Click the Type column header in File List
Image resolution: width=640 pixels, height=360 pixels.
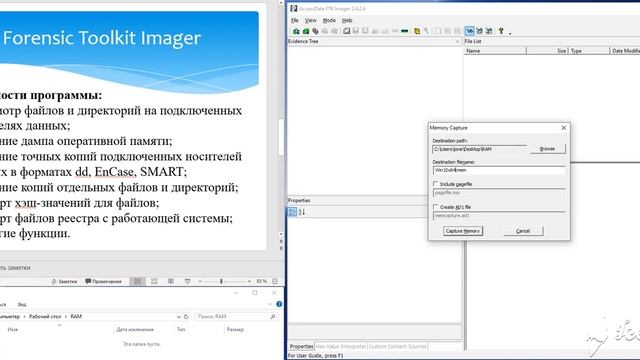click(589, 51)
